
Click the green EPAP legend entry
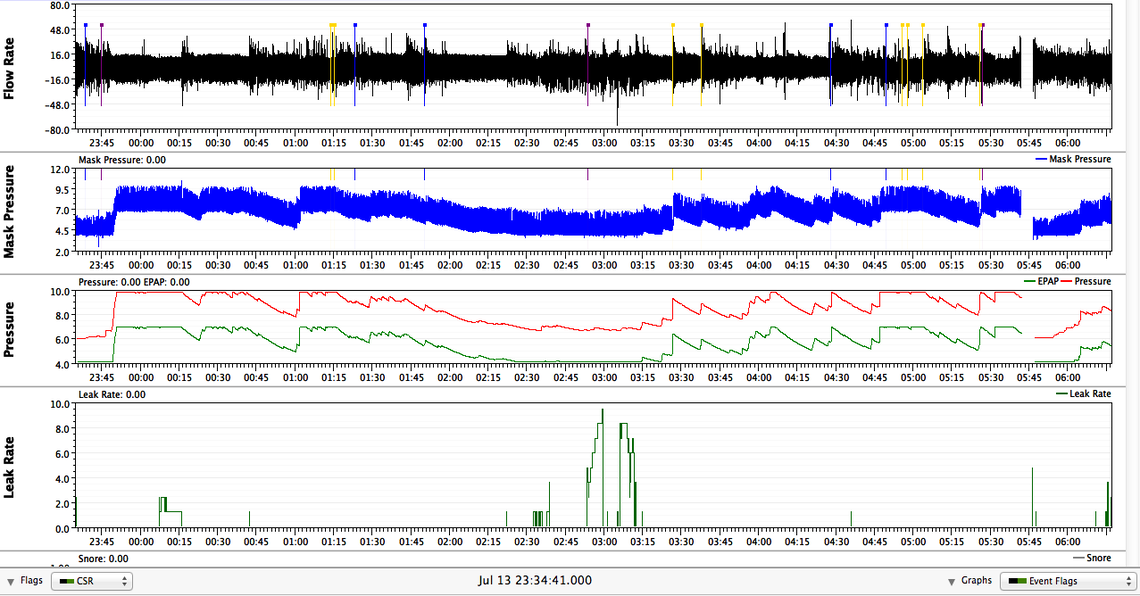click(1040, 281)
